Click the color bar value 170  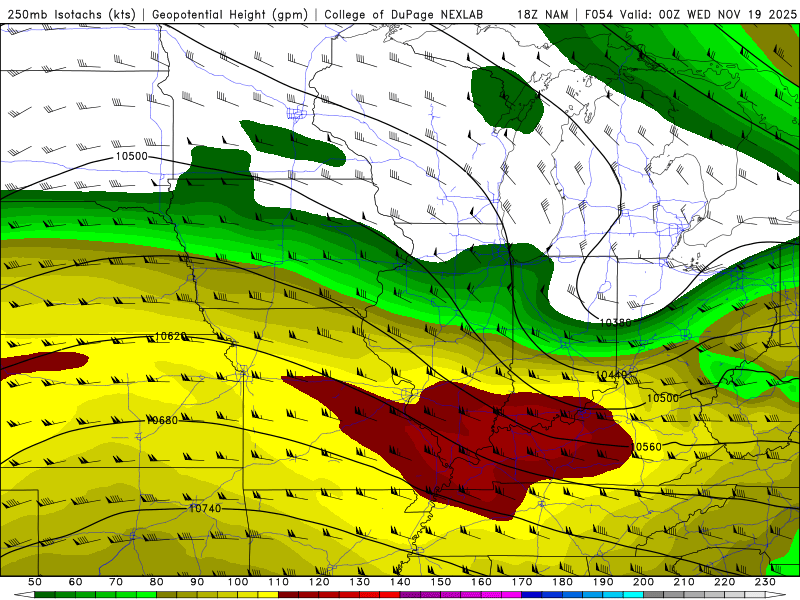click(x=522, y=582)
